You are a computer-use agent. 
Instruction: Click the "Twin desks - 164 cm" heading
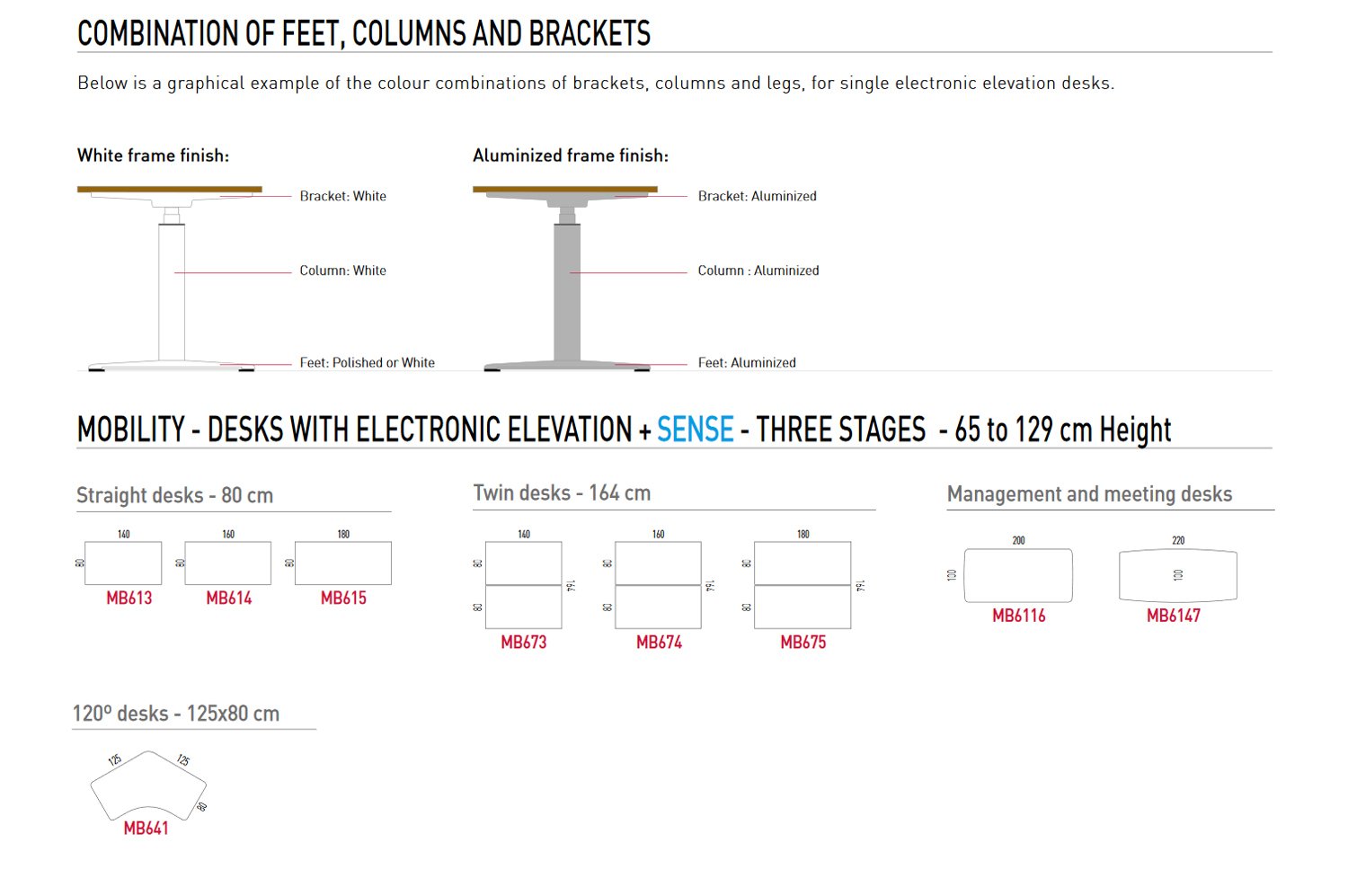point(562,493)
